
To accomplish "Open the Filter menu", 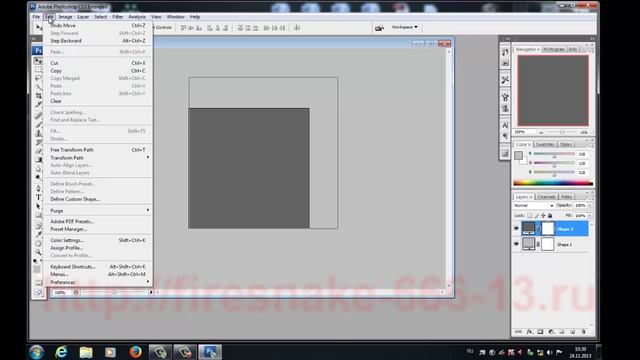I will tap(118, 17).
